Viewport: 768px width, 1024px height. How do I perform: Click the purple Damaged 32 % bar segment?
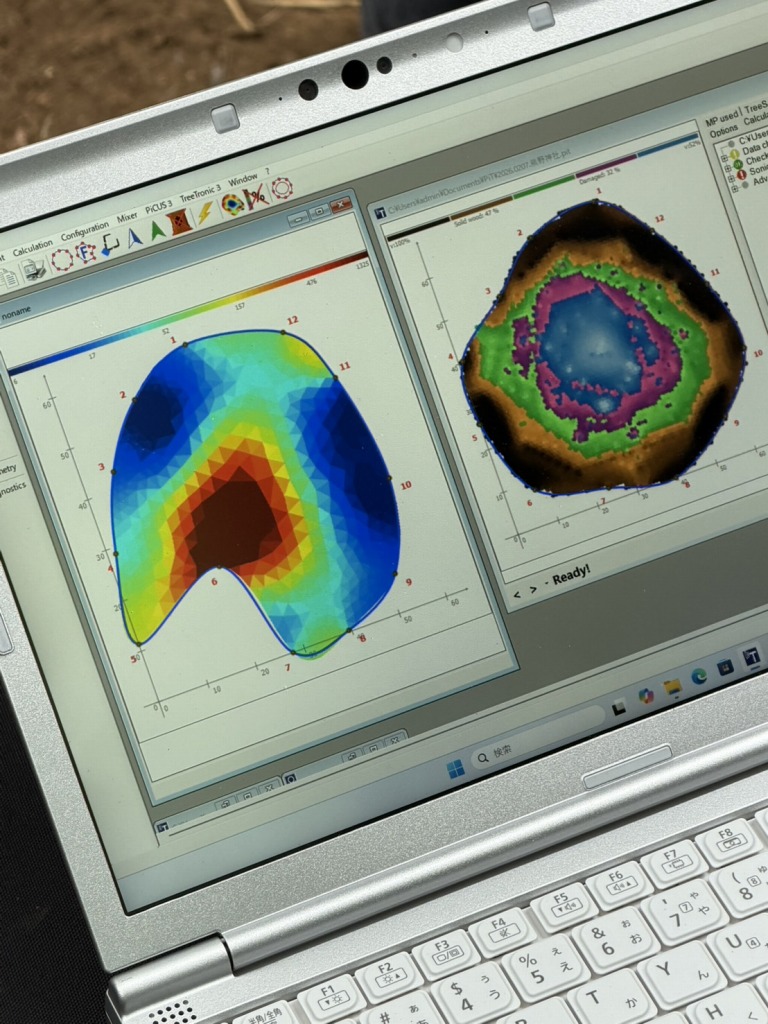coord(605,167)
